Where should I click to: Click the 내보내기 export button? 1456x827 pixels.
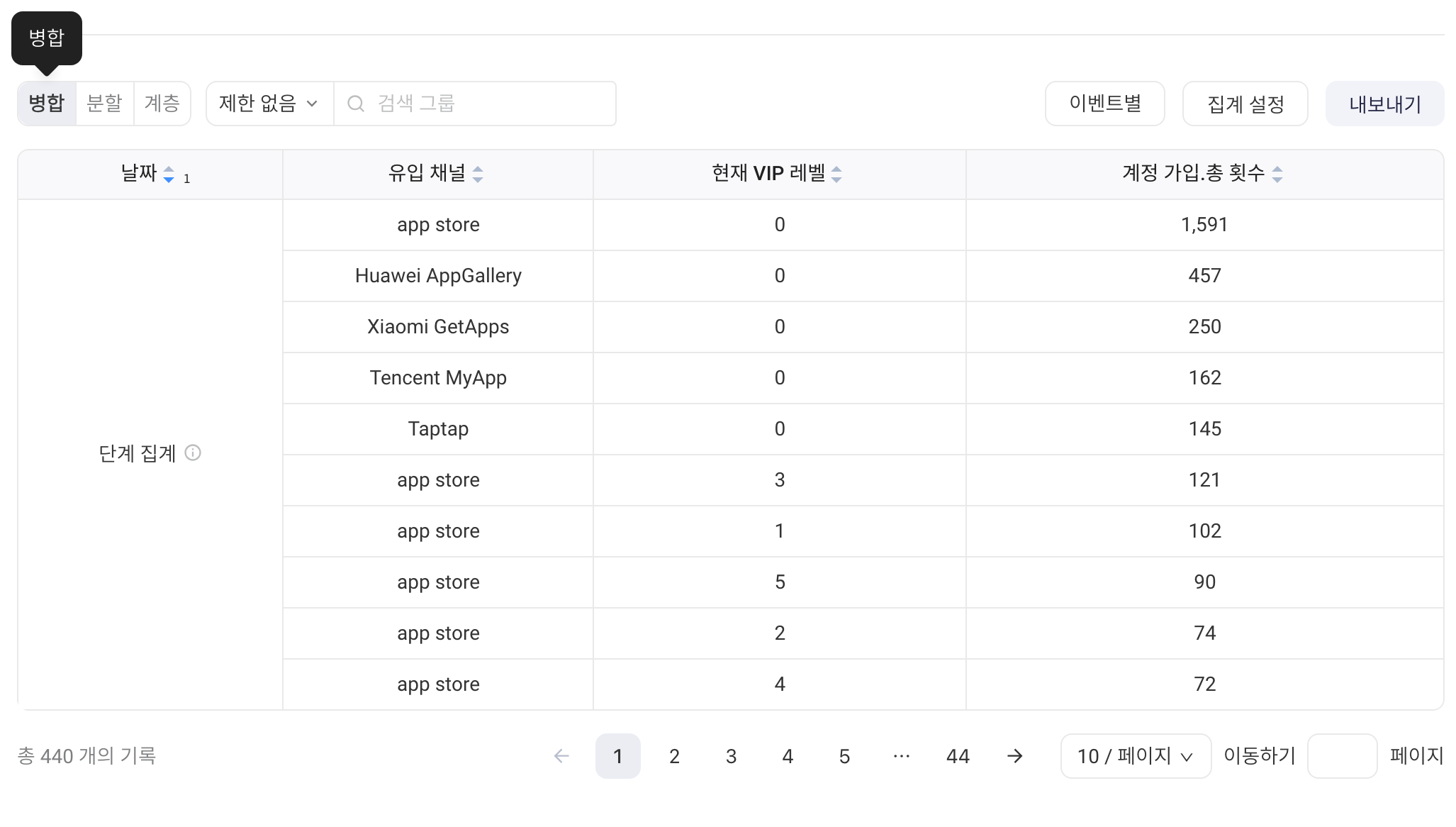pos(1385,104)
